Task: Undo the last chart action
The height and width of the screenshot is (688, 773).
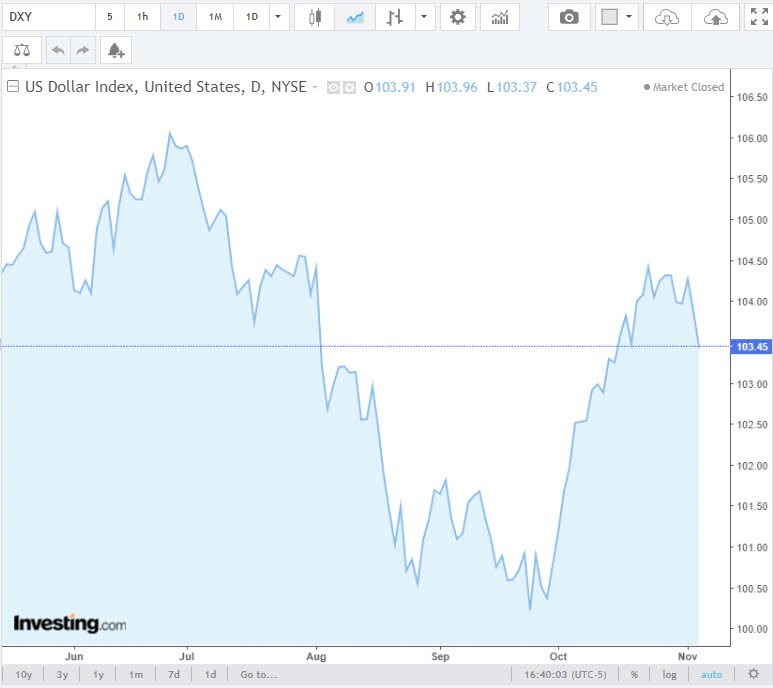Action: tap(58, 50)
